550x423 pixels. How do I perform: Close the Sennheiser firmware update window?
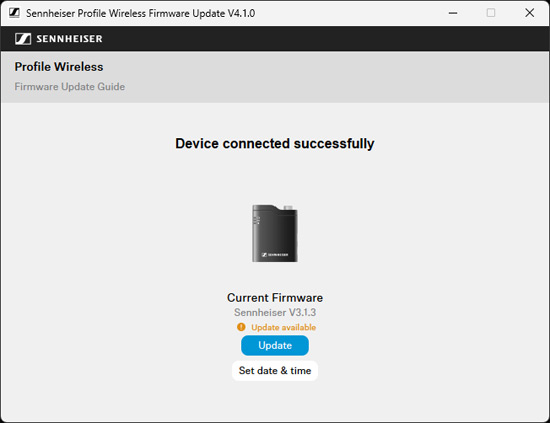coord(529,13)
